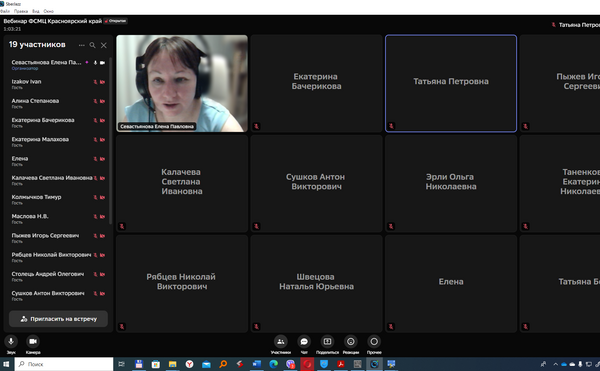Click camera icon next to Севастьянова Елена in list
Screen dimensions: 600x371
(x=102, y=63)
